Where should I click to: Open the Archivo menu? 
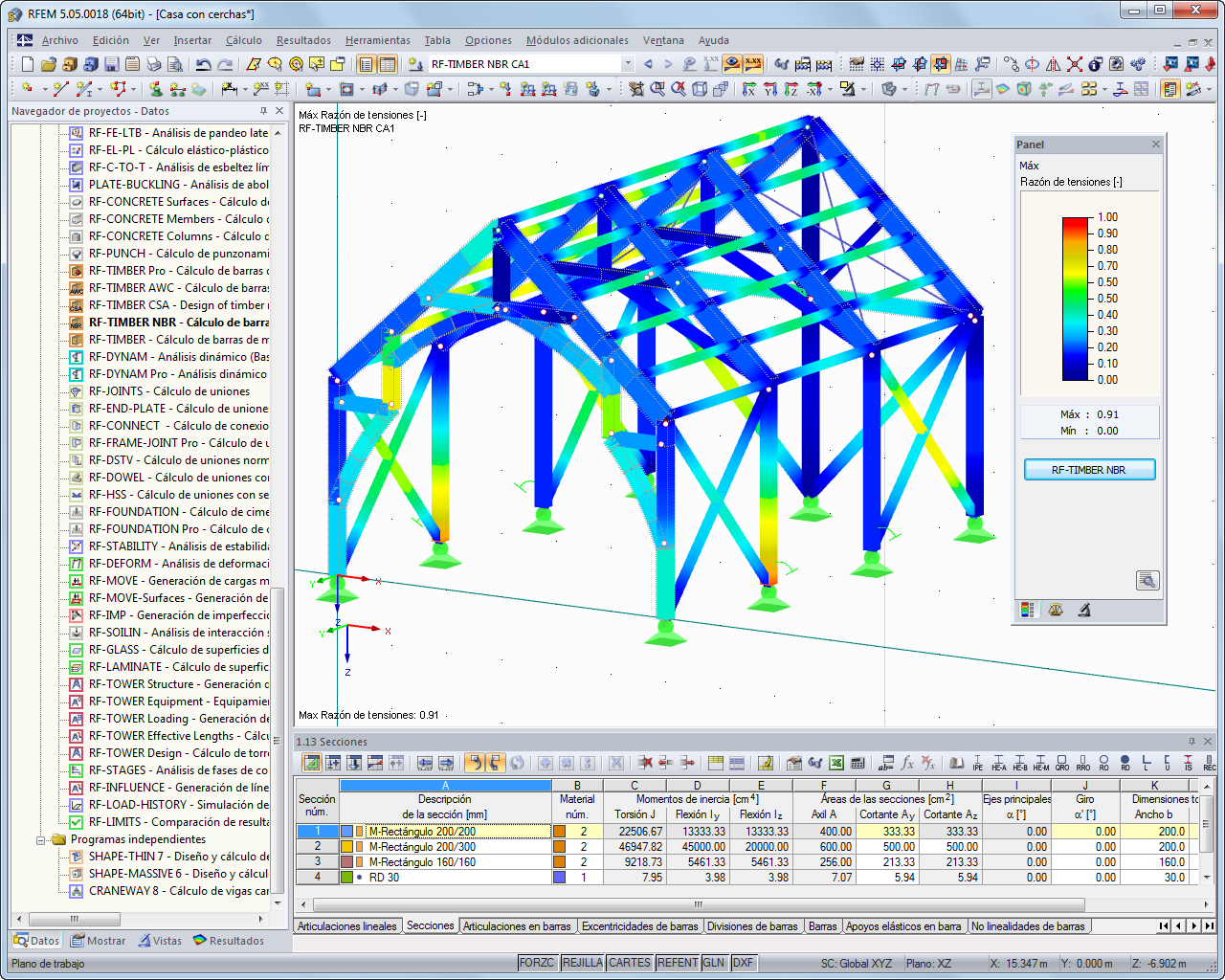[x=60, y=40]
